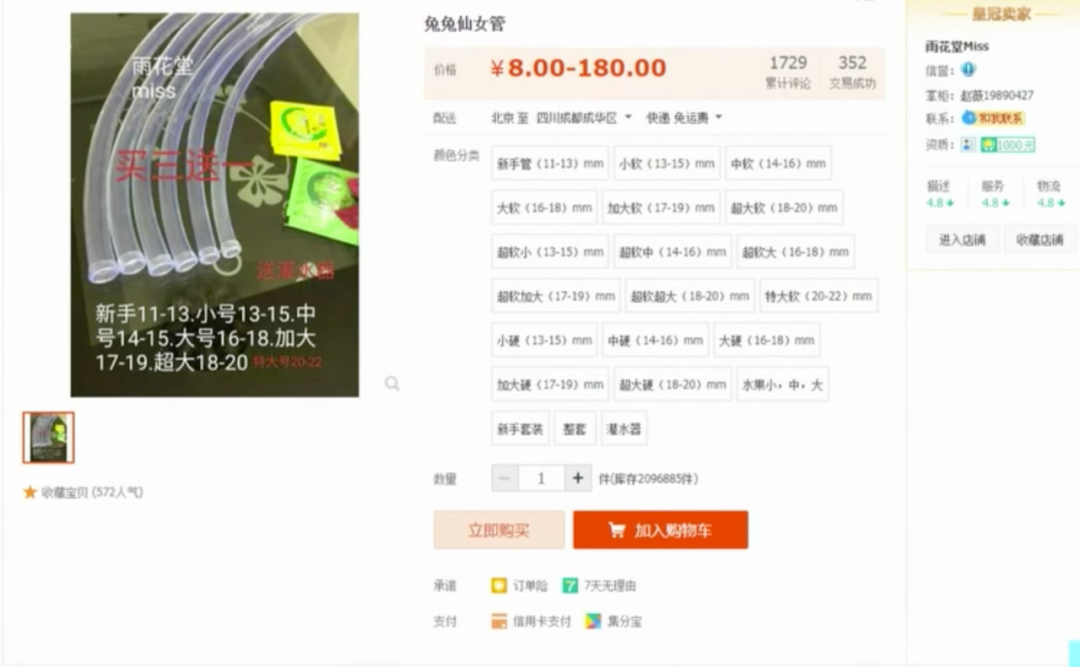Increase quantity with the plus button
This screenshot has width=1080, height=667.
tap(578, 478)
